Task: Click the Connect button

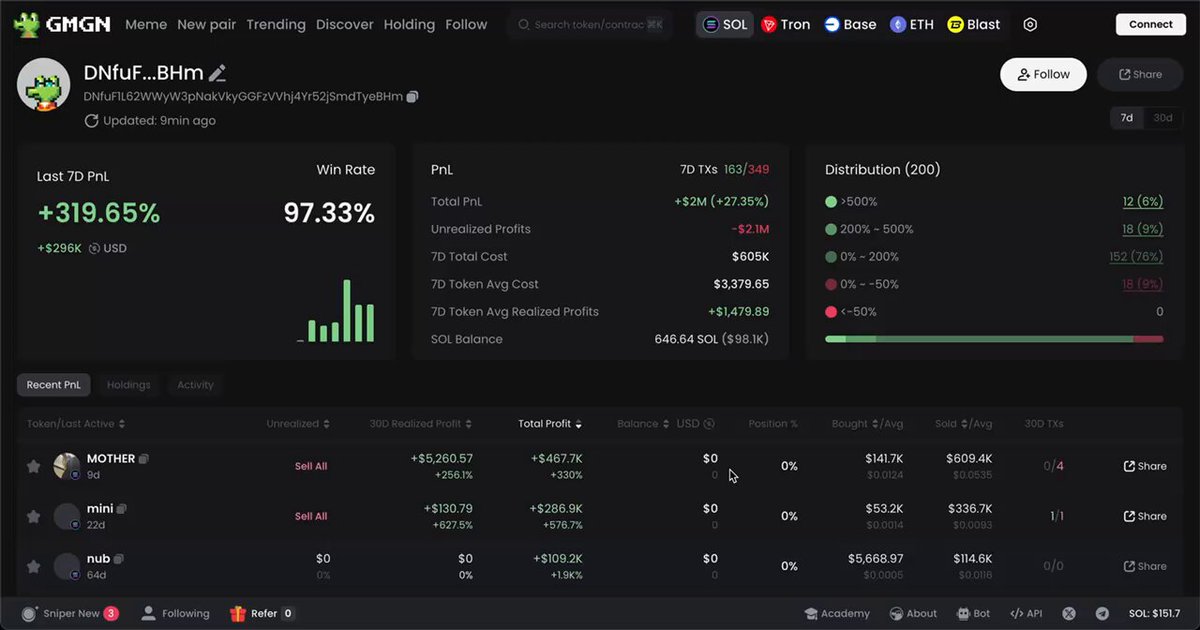Action: coord(1151,25)
